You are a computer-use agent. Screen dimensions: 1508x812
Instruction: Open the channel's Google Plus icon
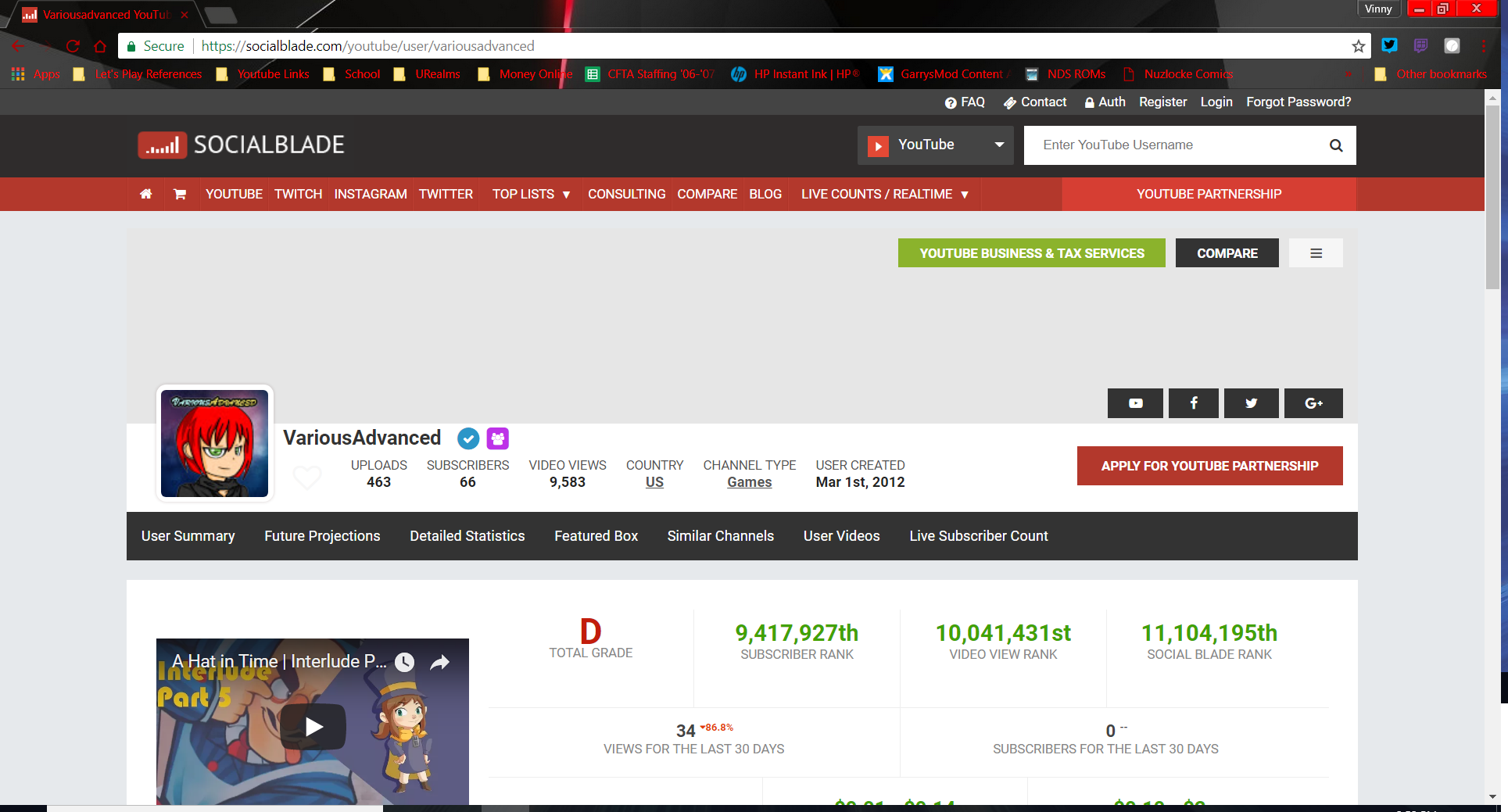click(1313, 403)
